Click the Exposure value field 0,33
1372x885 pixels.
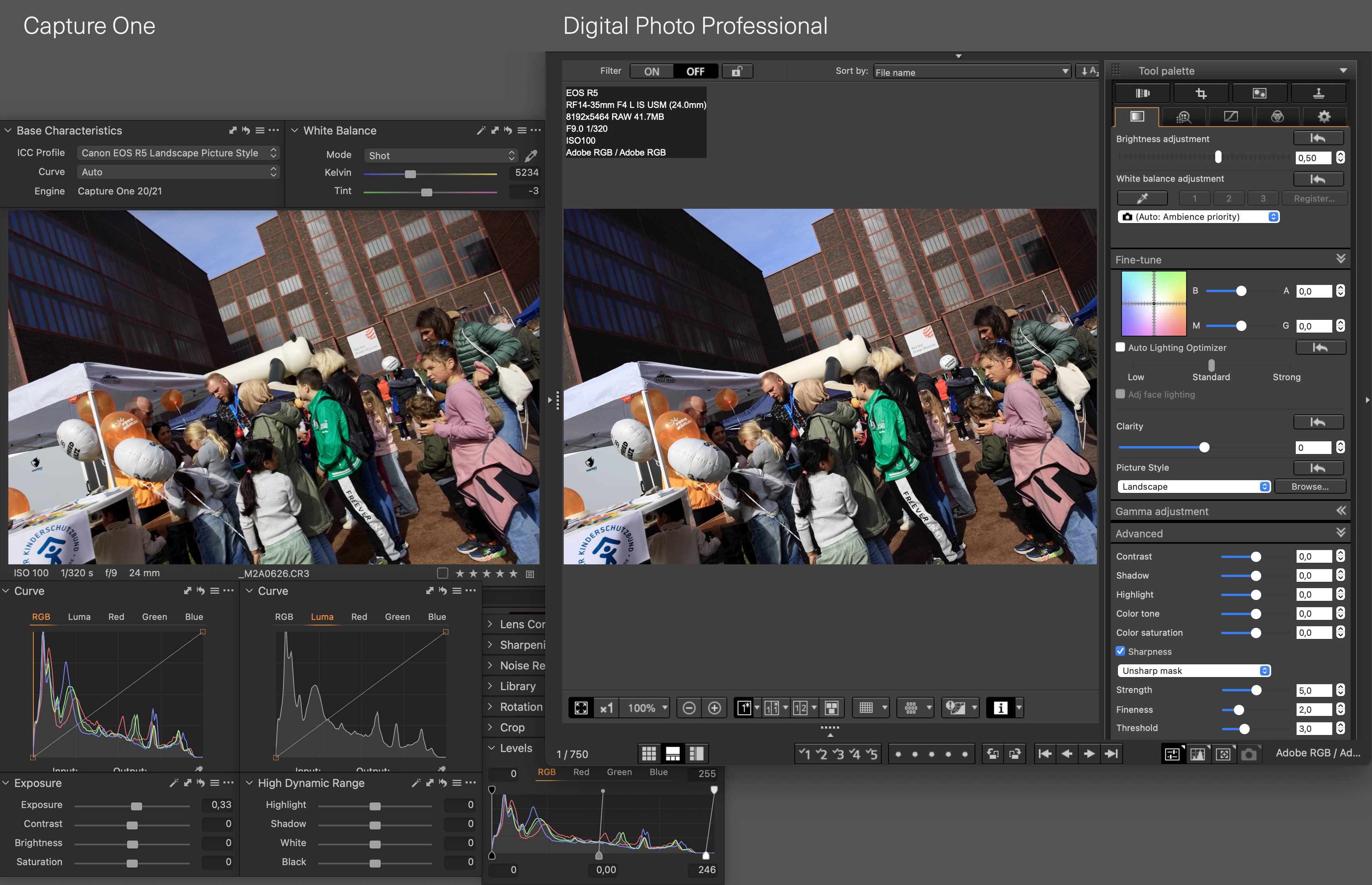pos(217,804)
